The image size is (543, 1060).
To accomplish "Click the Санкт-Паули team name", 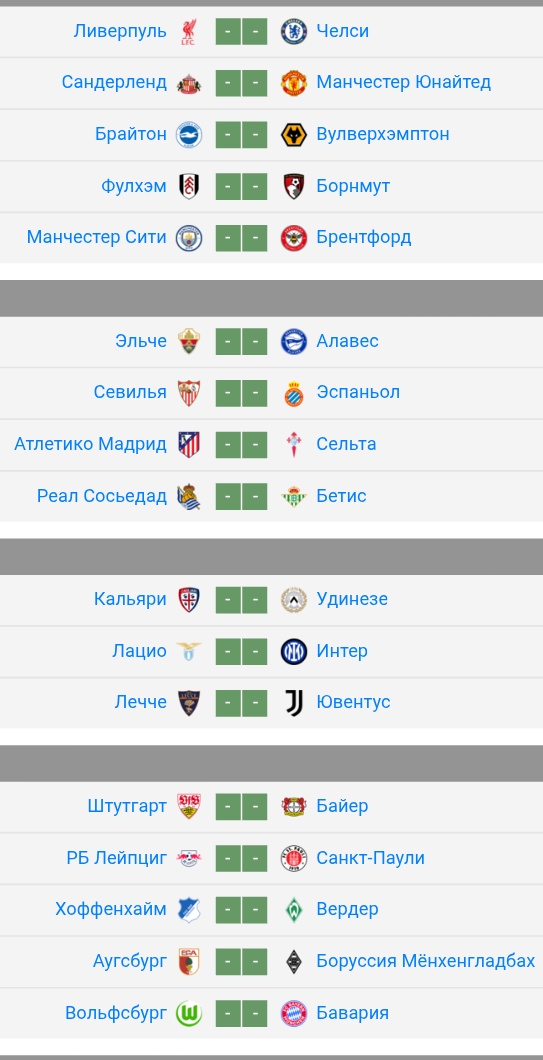I will 371,858.
